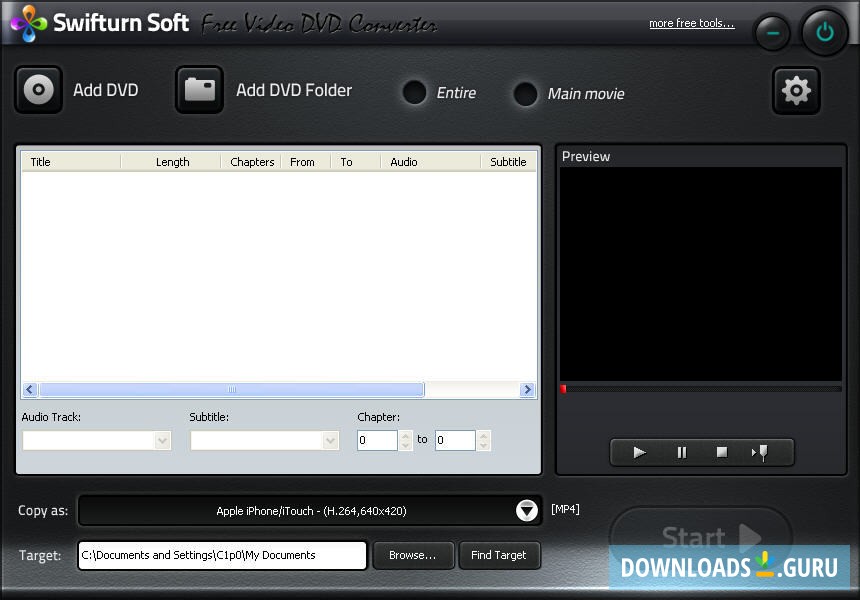
Task: Pause the preview playback
Action: pyautogui.click(x=682, y=452)
